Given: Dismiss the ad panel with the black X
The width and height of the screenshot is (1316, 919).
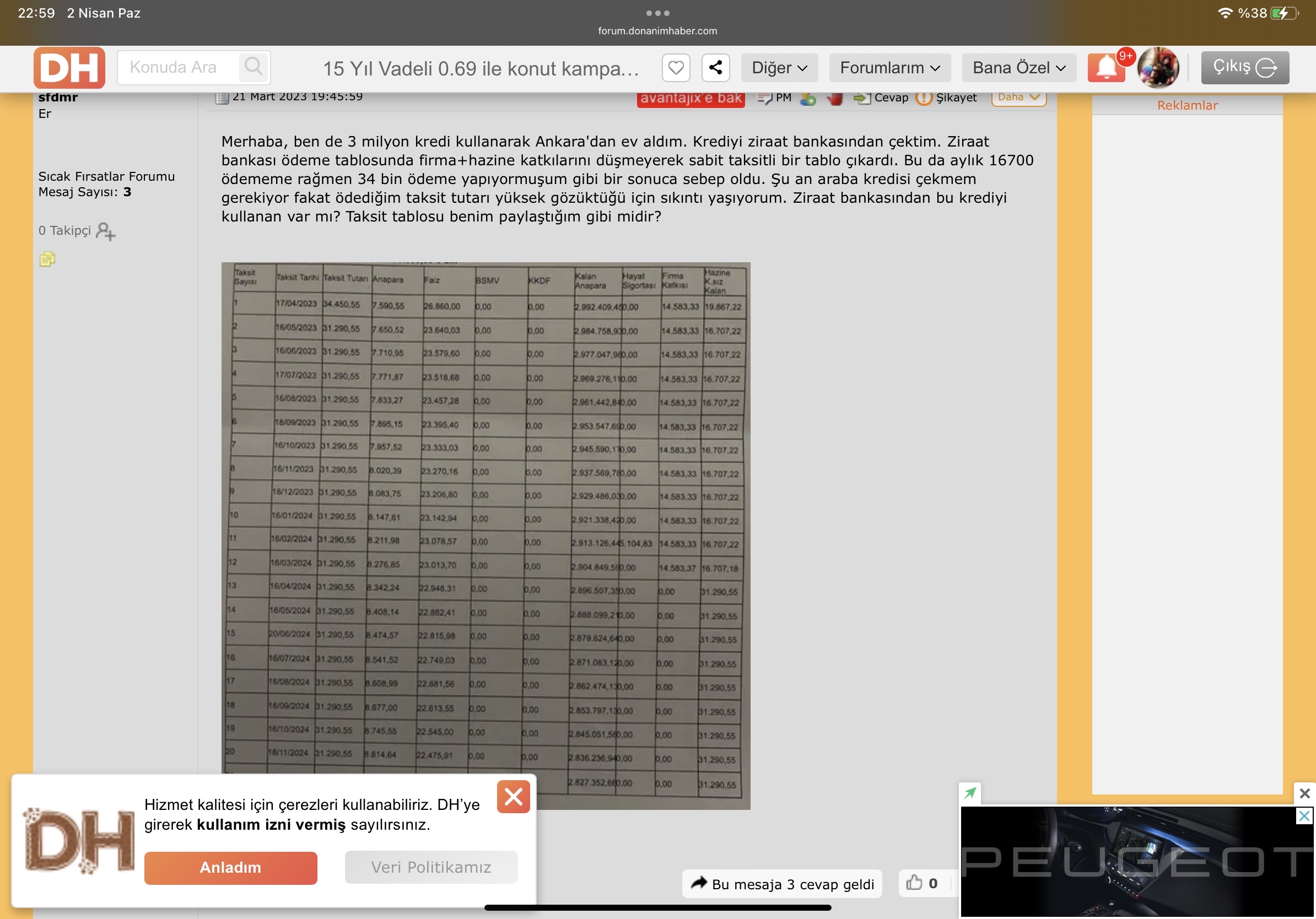Looking at the screenshot, I should click(x=1305, y=793).
